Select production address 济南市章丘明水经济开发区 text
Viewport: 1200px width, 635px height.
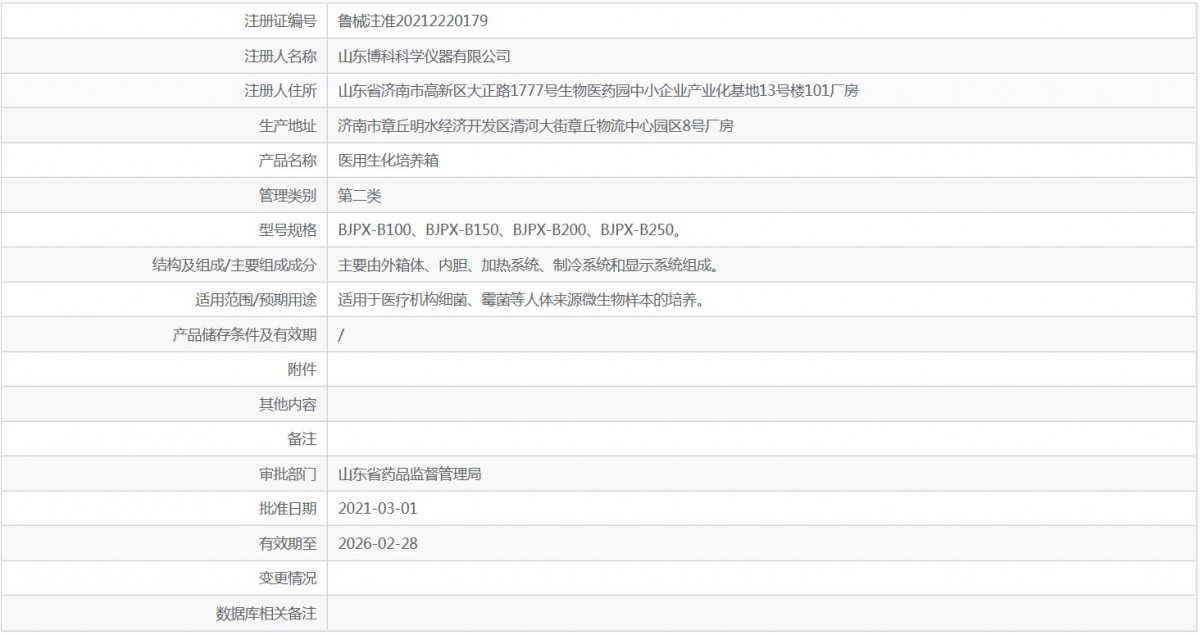537,125
